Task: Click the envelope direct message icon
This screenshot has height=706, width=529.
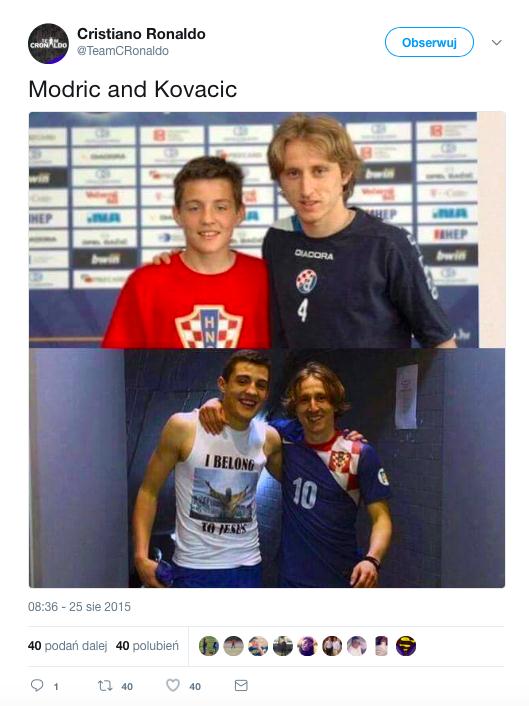Action: point(241,685)
